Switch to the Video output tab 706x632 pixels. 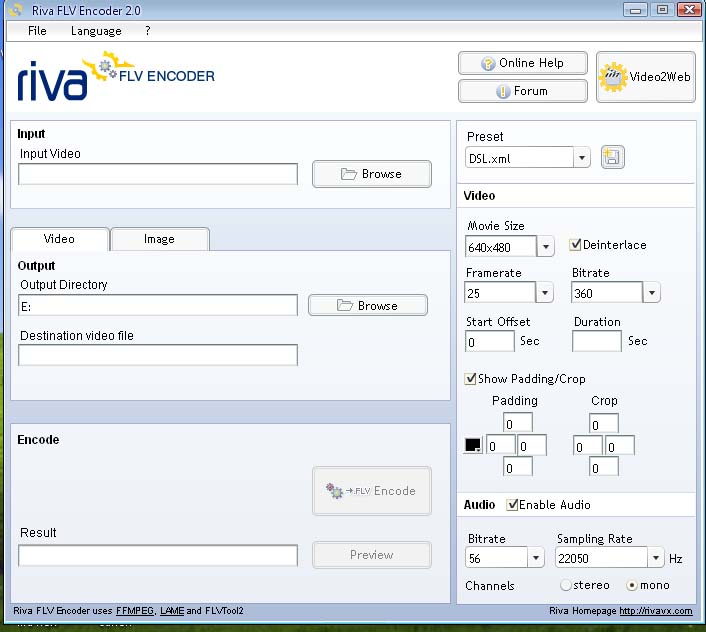59,239
